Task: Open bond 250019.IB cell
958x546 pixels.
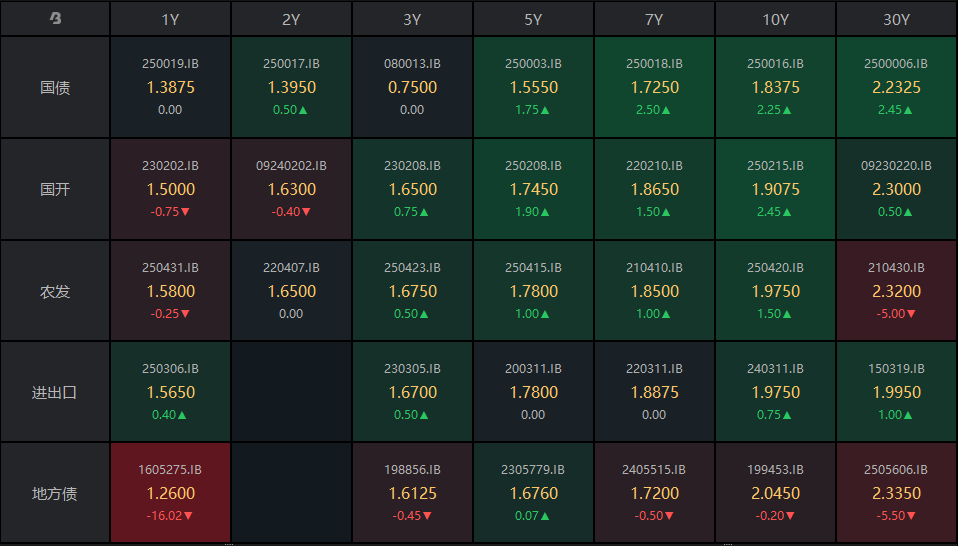Action: (x=171, y=87)
